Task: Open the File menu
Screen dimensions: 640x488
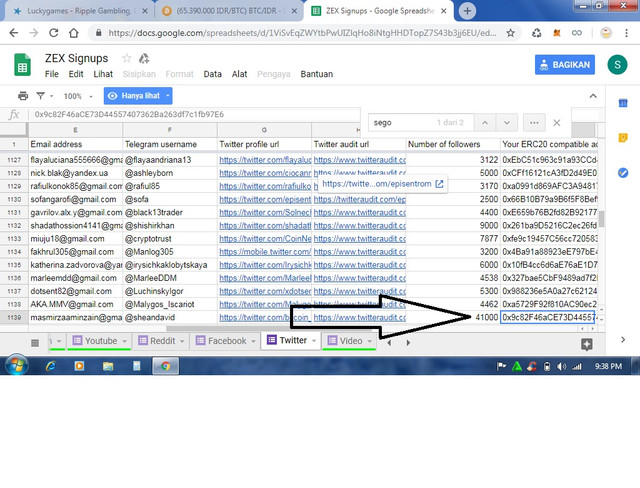Action: pos(51,74)
